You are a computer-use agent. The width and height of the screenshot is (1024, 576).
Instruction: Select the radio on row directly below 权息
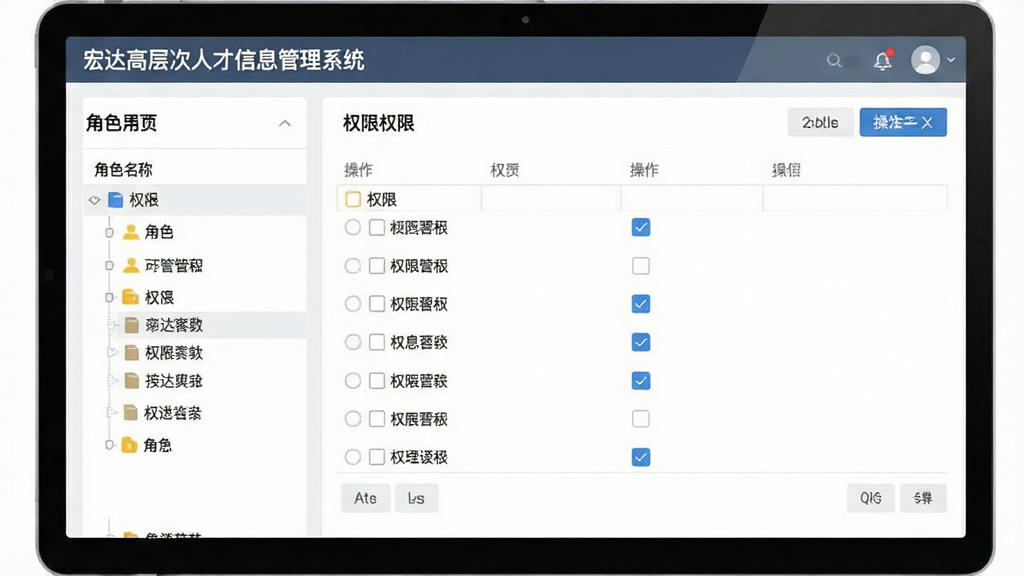click(353, 381)
